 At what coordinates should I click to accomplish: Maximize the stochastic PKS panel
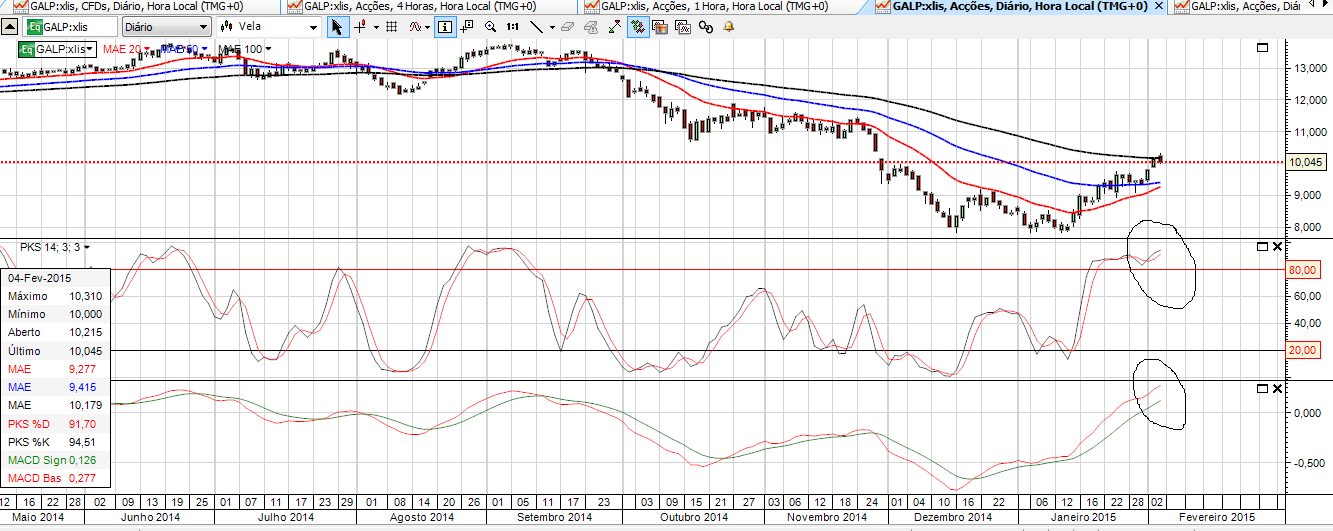pyautogui.click(x=1261, y=246)
